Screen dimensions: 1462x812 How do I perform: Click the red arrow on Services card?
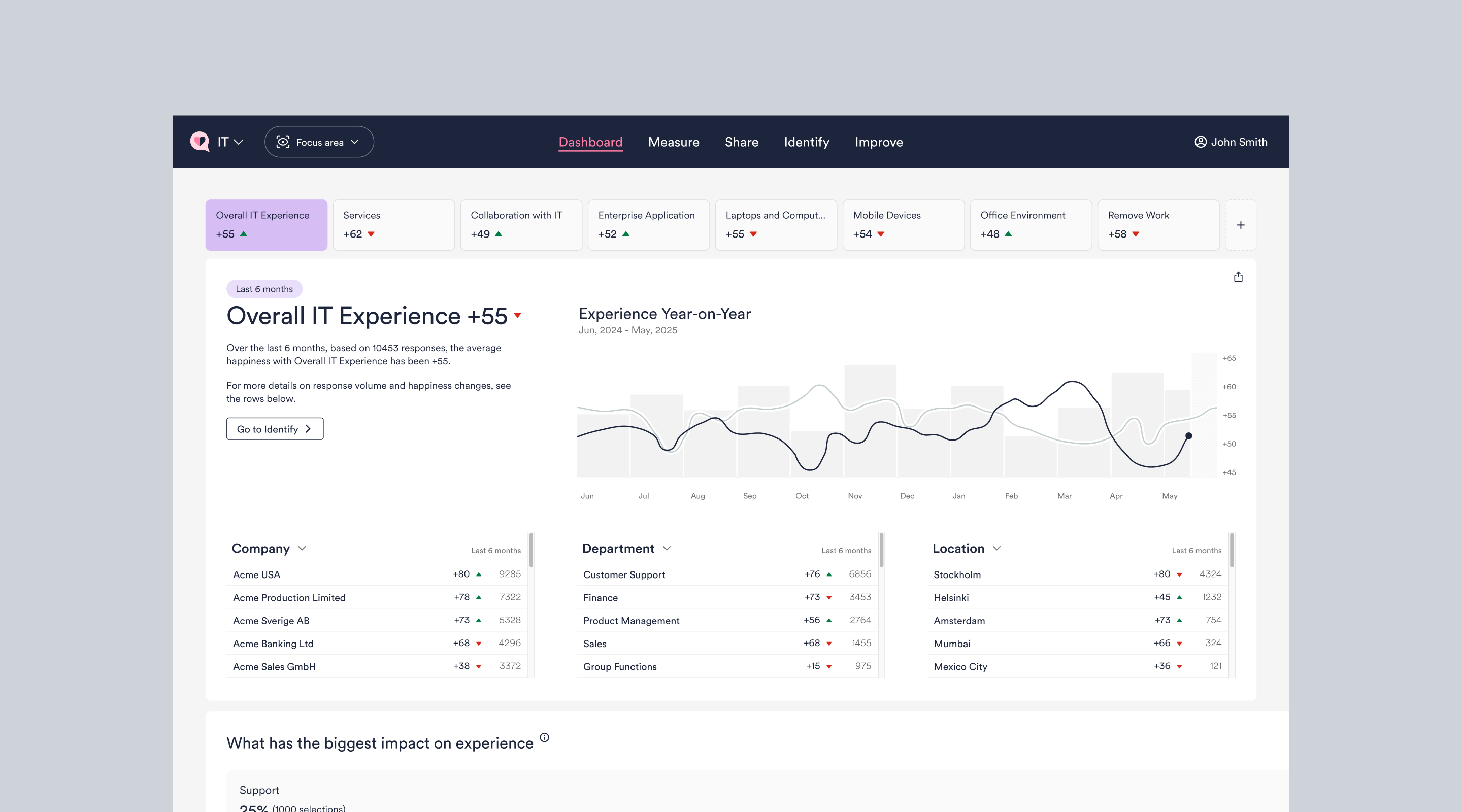[x=371, y=234]
